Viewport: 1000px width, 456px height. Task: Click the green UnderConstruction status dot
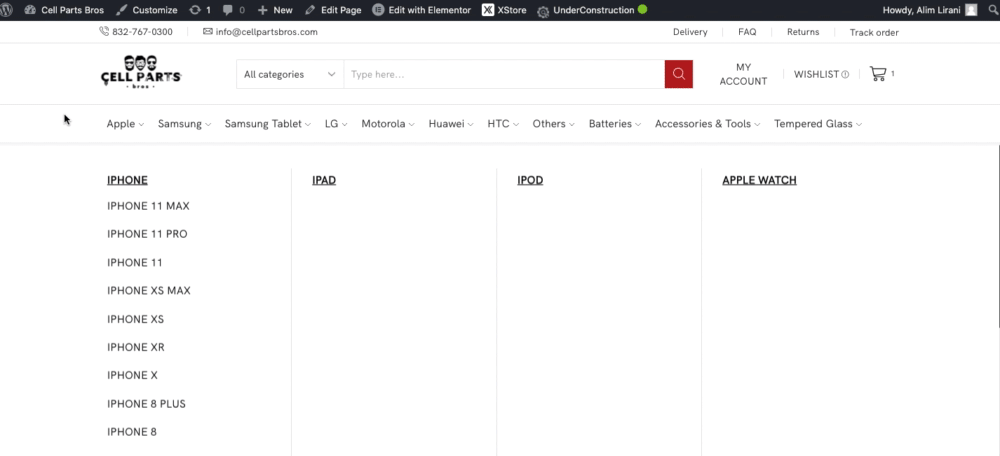coord(642,10)
